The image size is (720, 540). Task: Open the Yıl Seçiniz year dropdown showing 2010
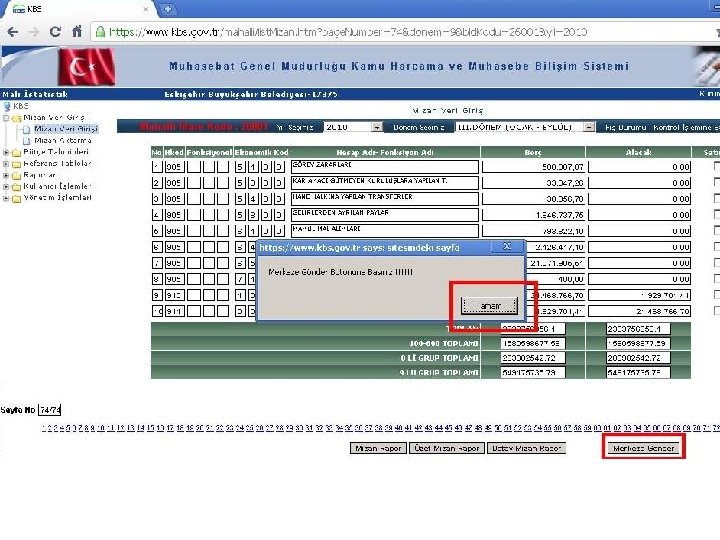[353, 127]
